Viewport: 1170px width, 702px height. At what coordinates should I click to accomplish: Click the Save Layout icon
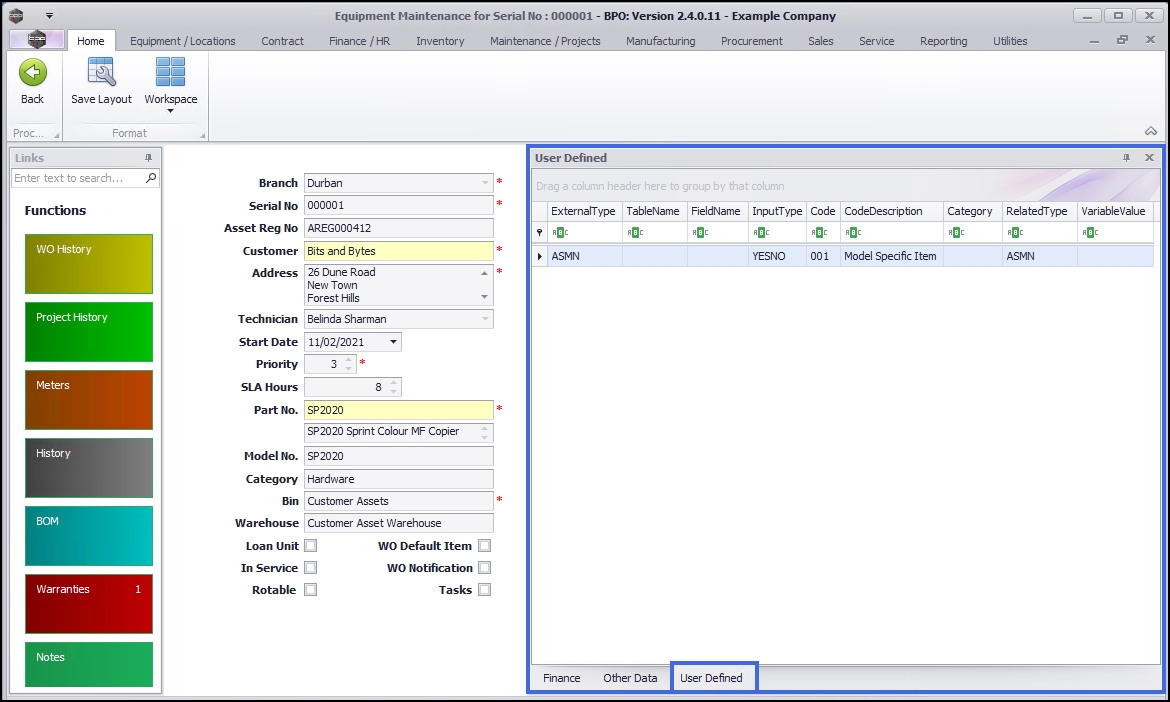click(101, 73)
